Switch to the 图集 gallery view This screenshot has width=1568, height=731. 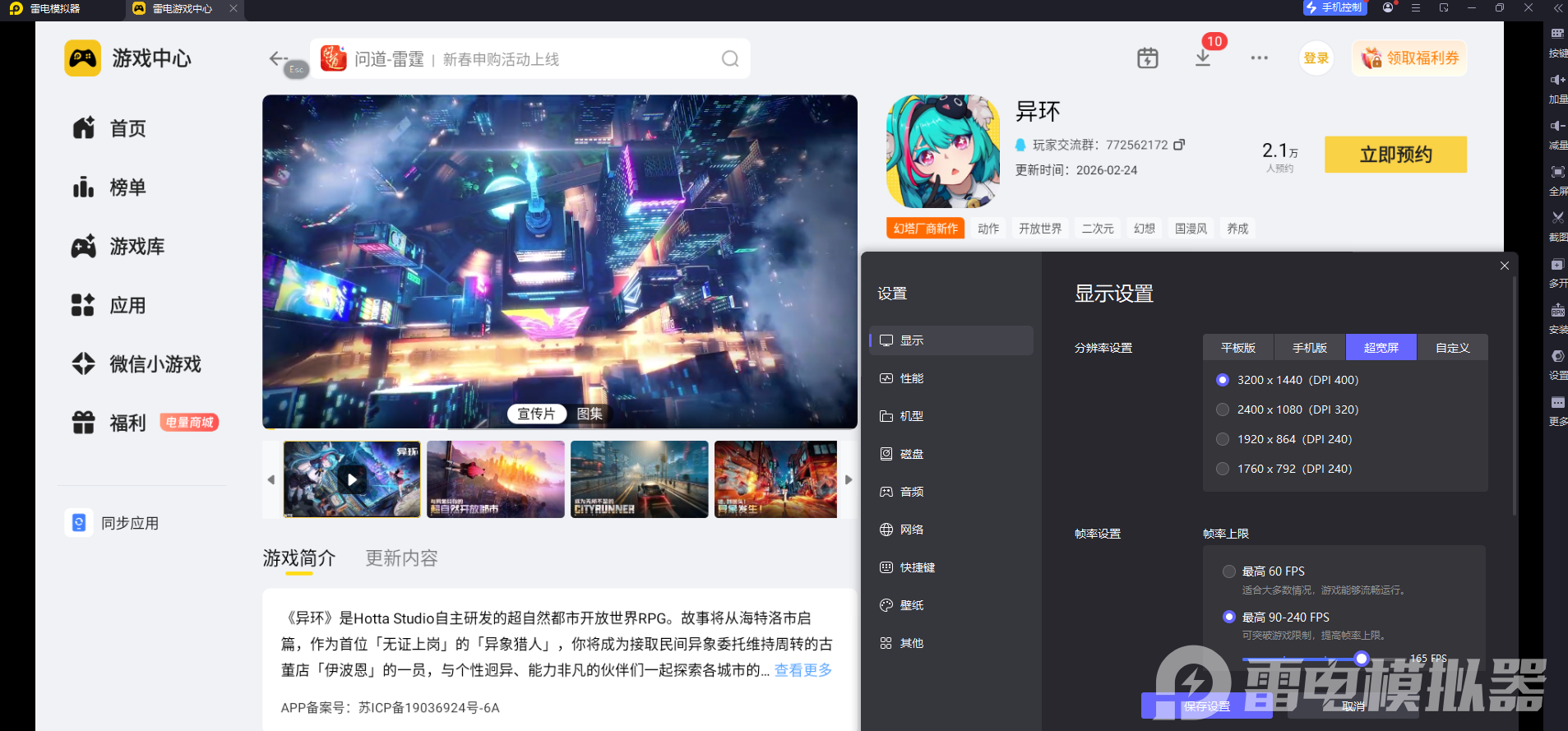point(590,414)
